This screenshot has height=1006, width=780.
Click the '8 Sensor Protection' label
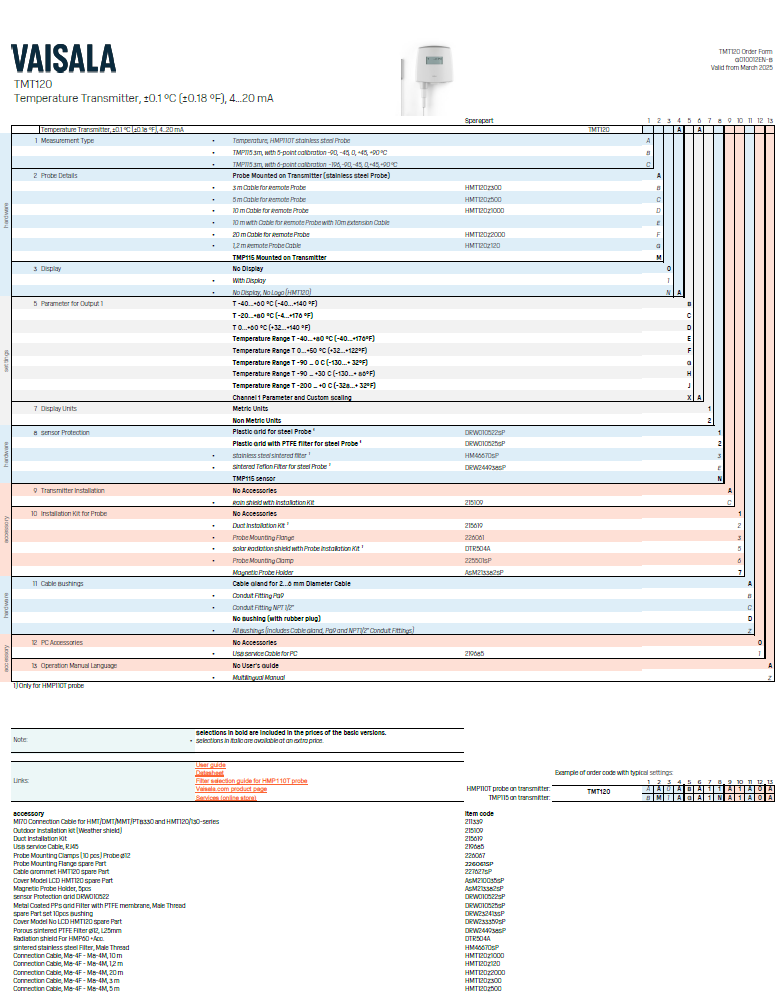pyautogui.click(x=61, y=432)
